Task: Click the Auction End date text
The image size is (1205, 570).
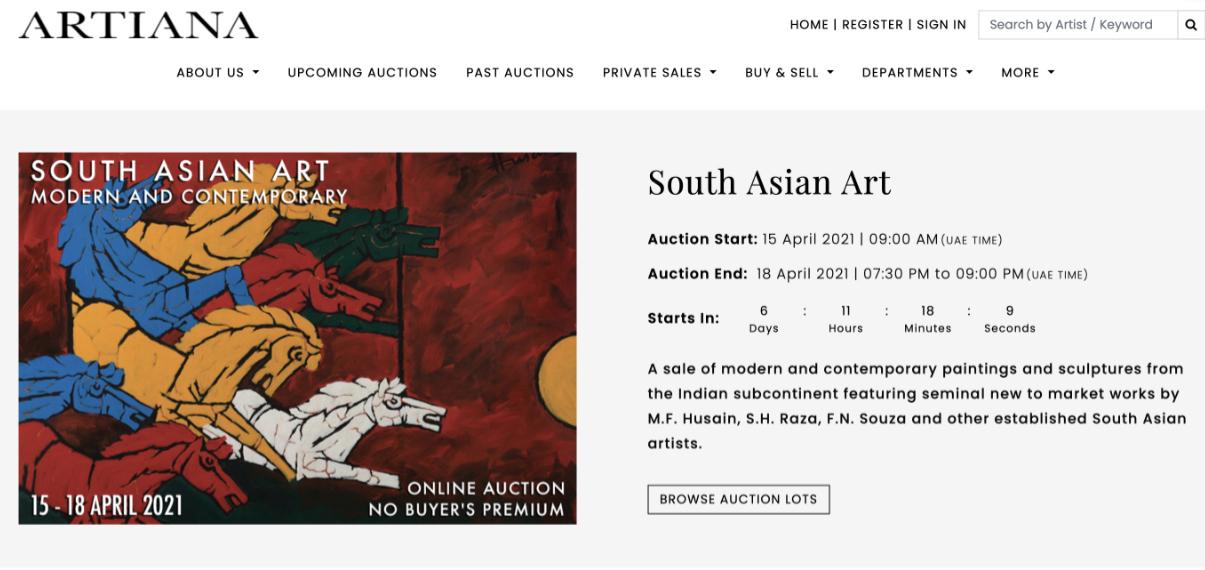Action: click(x=890, y=274)
